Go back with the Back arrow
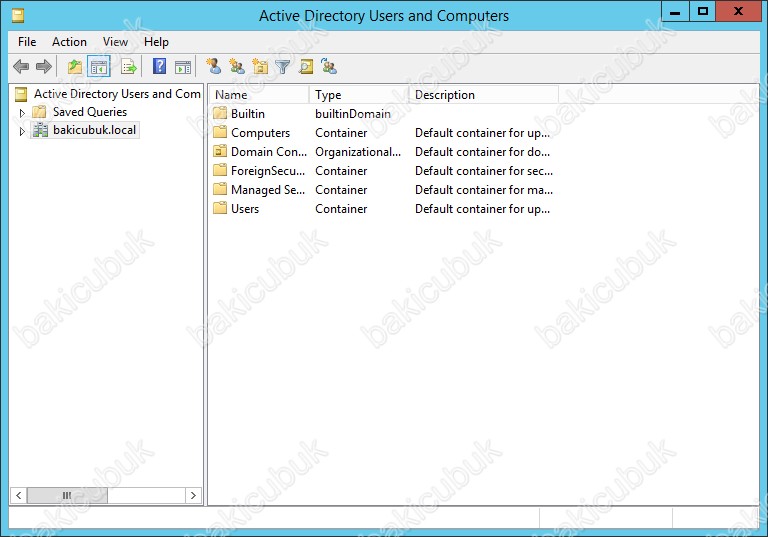Image resolution: width=768 pixels, height=537 pixels. point(21,66)
